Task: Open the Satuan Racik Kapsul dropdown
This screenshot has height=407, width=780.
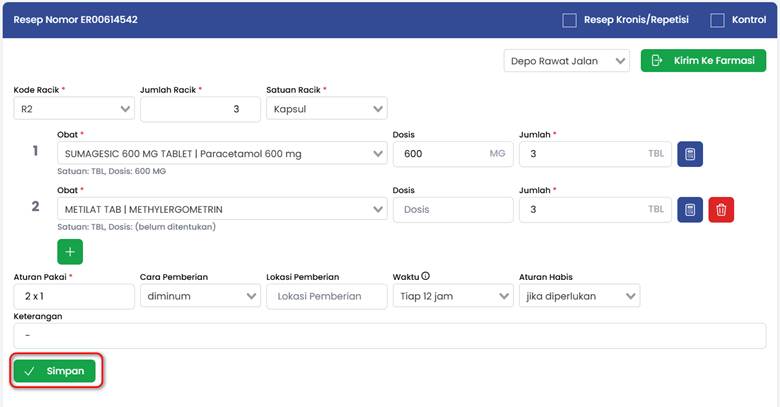Action: pos(326,108)
